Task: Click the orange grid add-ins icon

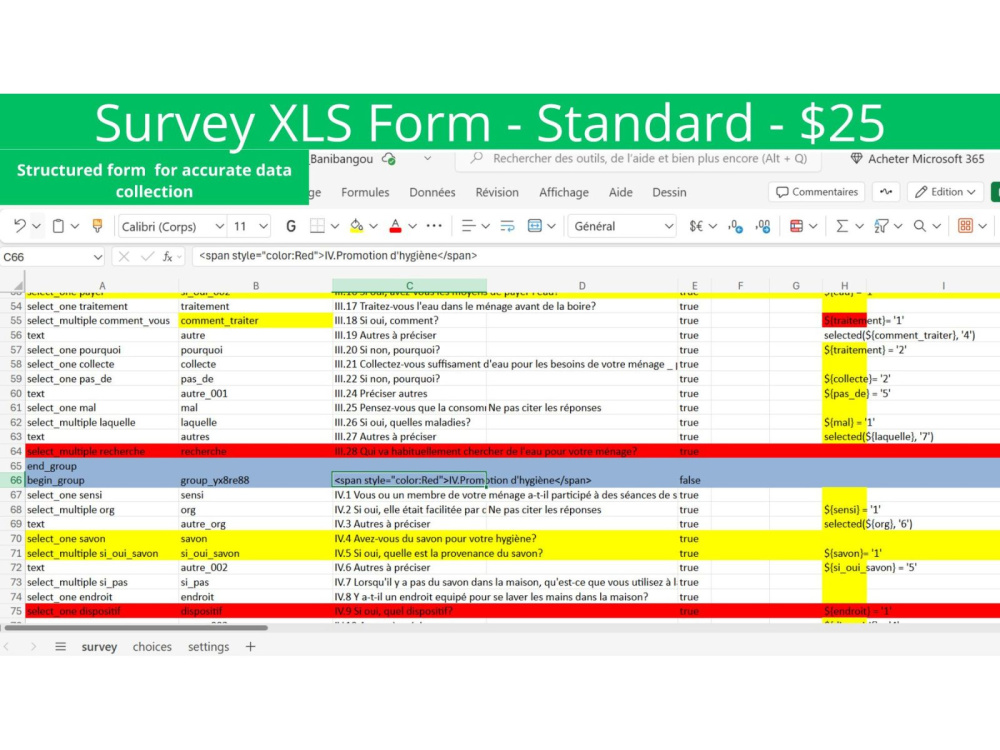Action: coord(965,226)
